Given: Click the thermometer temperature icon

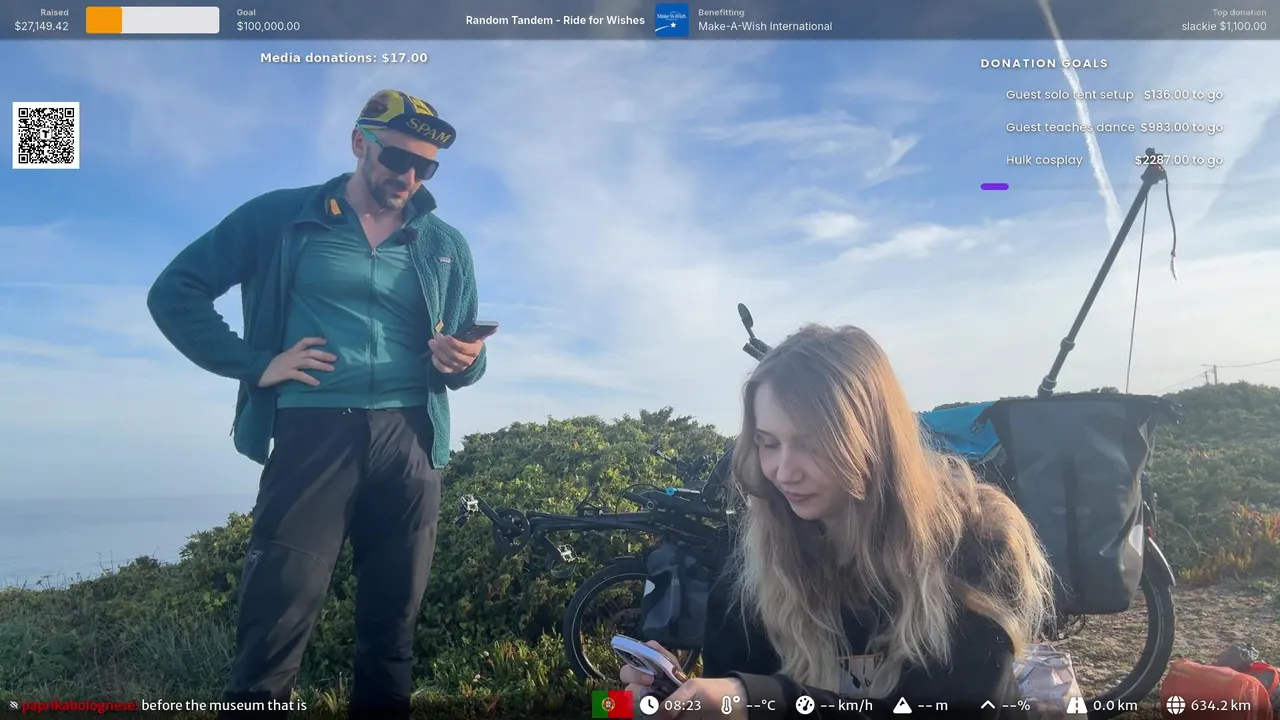Looking at the screenshot, I should point(730,705).
